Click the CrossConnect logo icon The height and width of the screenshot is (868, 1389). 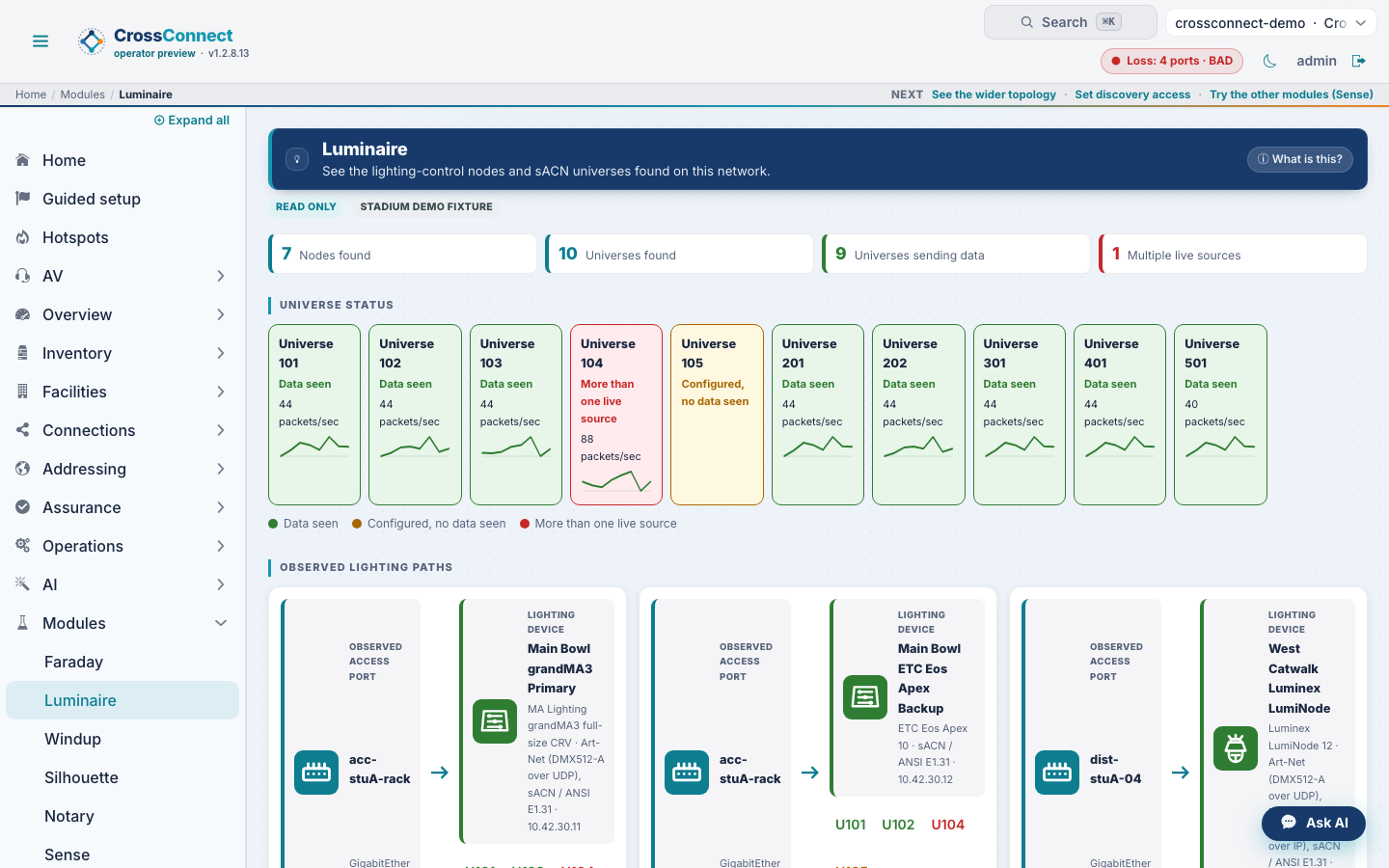coord(92,41)
